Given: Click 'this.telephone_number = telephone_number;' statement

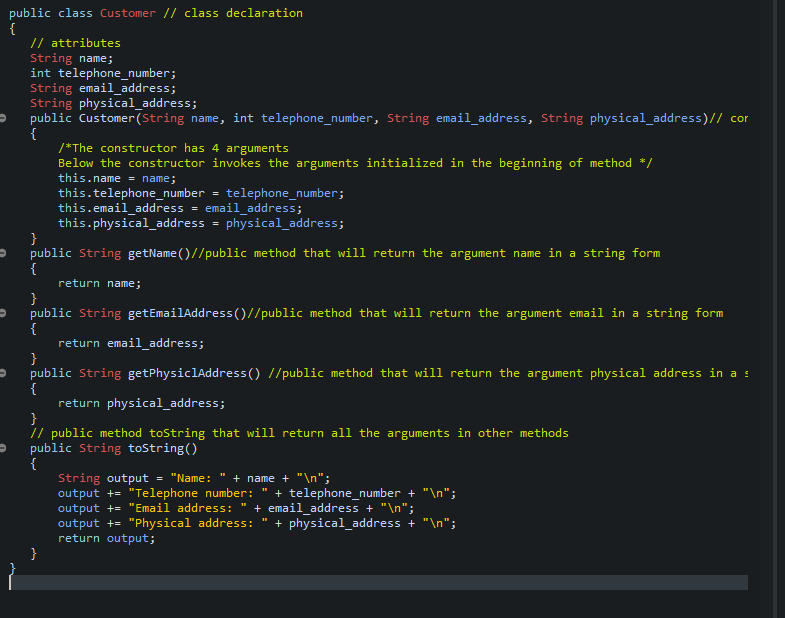Looking at the screenshot, I should point(201,193).
